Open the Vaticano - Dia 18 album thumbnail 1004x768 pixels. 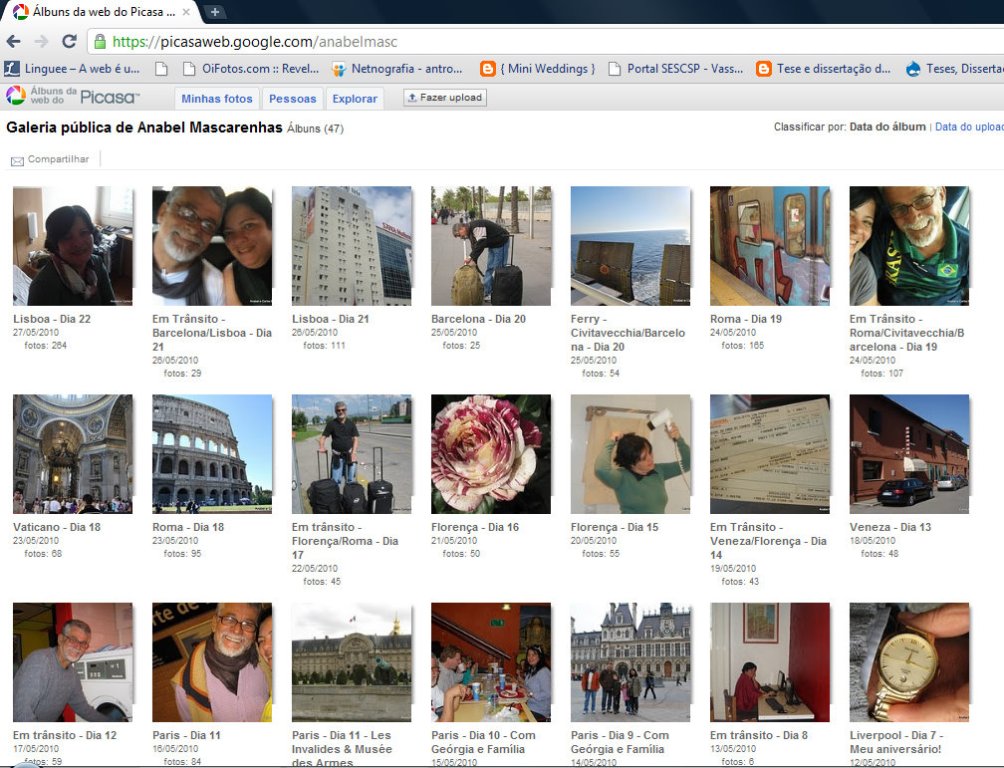tap(72, 454)
